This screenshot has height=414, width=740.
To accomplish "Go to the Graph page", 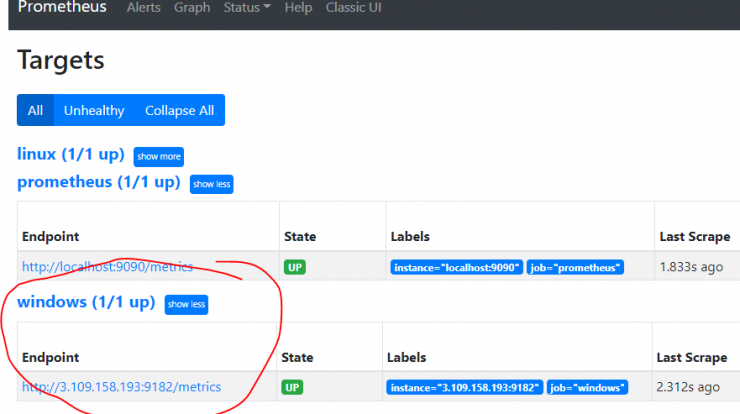I will 192,8.
